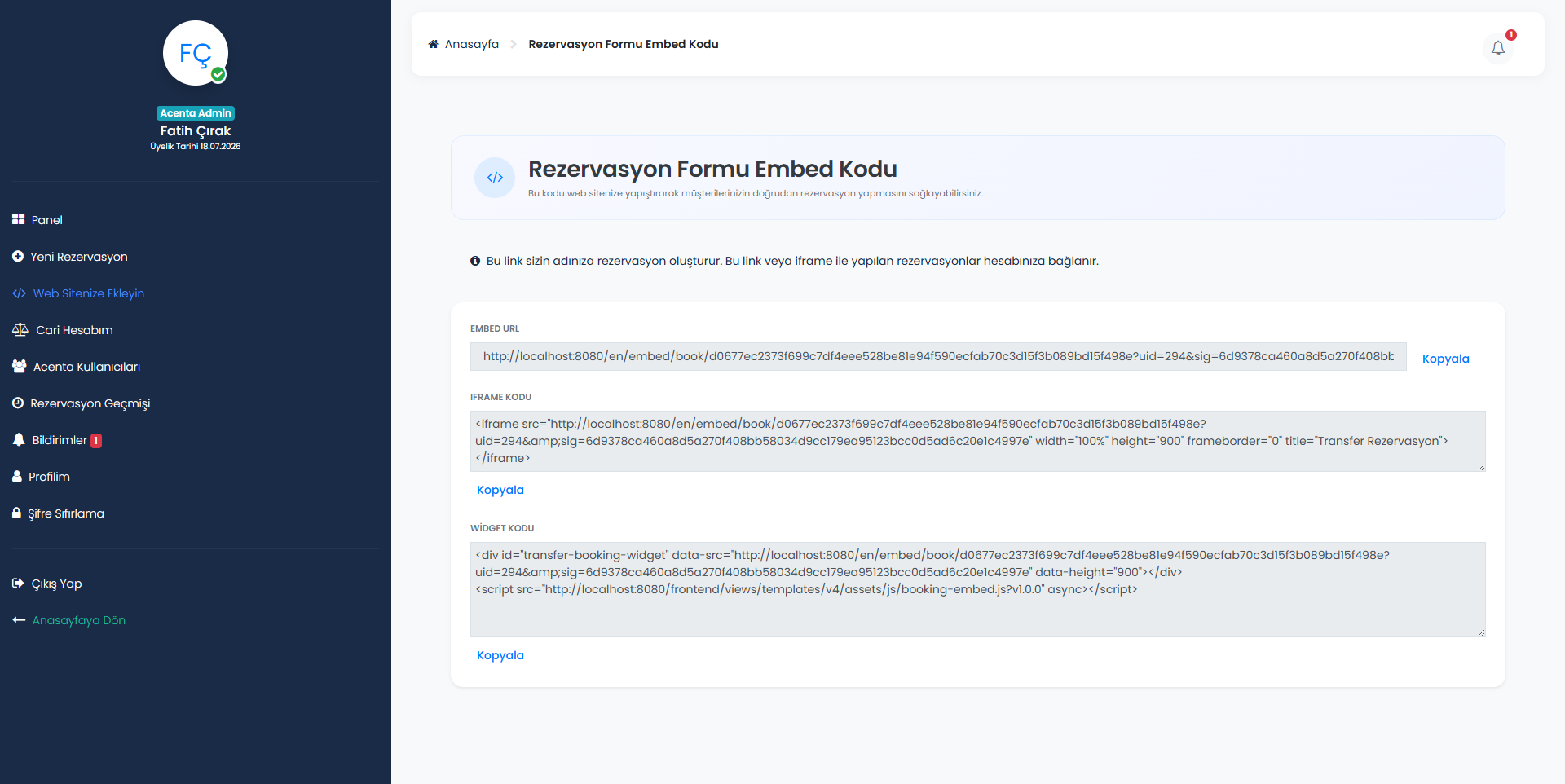Click the sign-out icon beside Çıkış Yap

18,583
